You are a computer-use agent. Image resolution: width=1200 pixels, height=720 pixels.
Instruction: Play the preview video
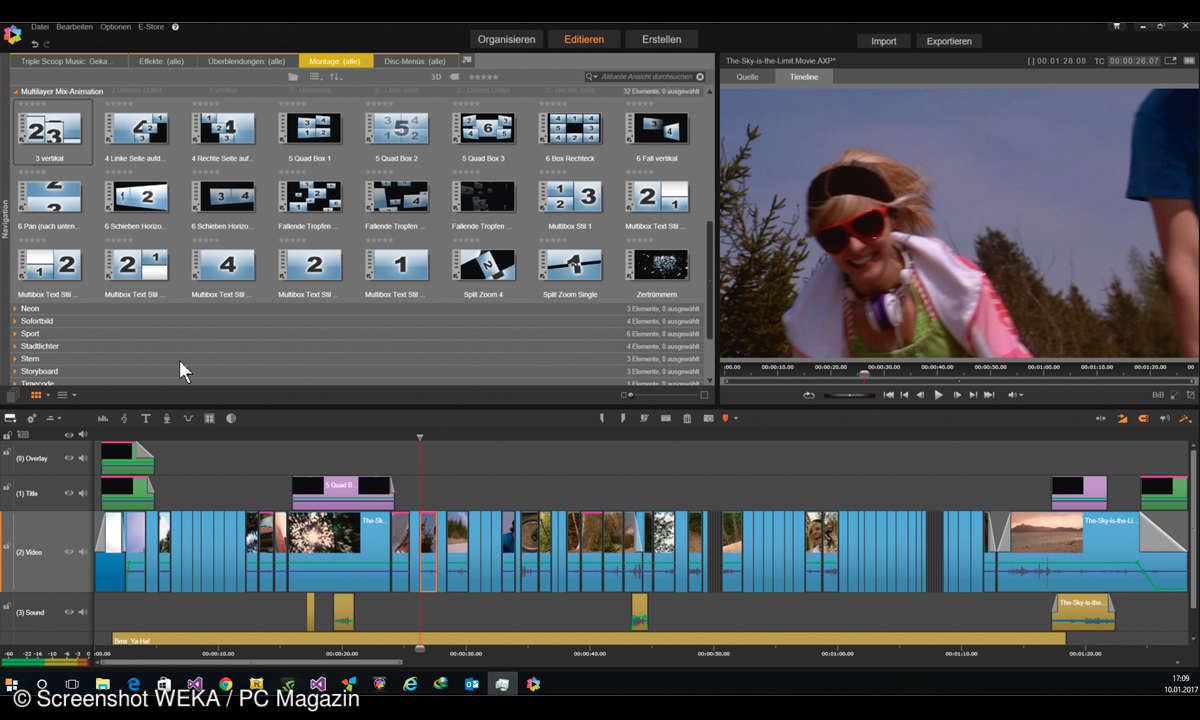tap(938, 395)
